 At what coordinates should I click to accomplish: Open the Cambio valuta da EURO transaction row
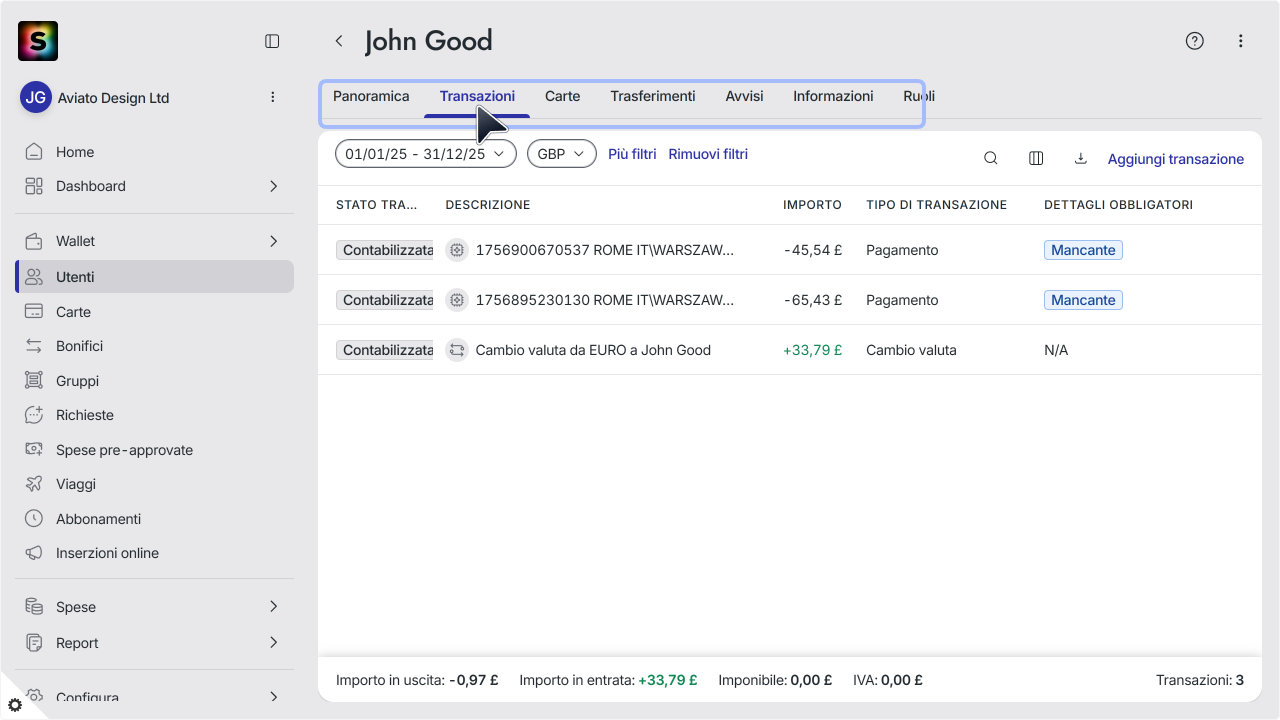click(x=790, y=350)
